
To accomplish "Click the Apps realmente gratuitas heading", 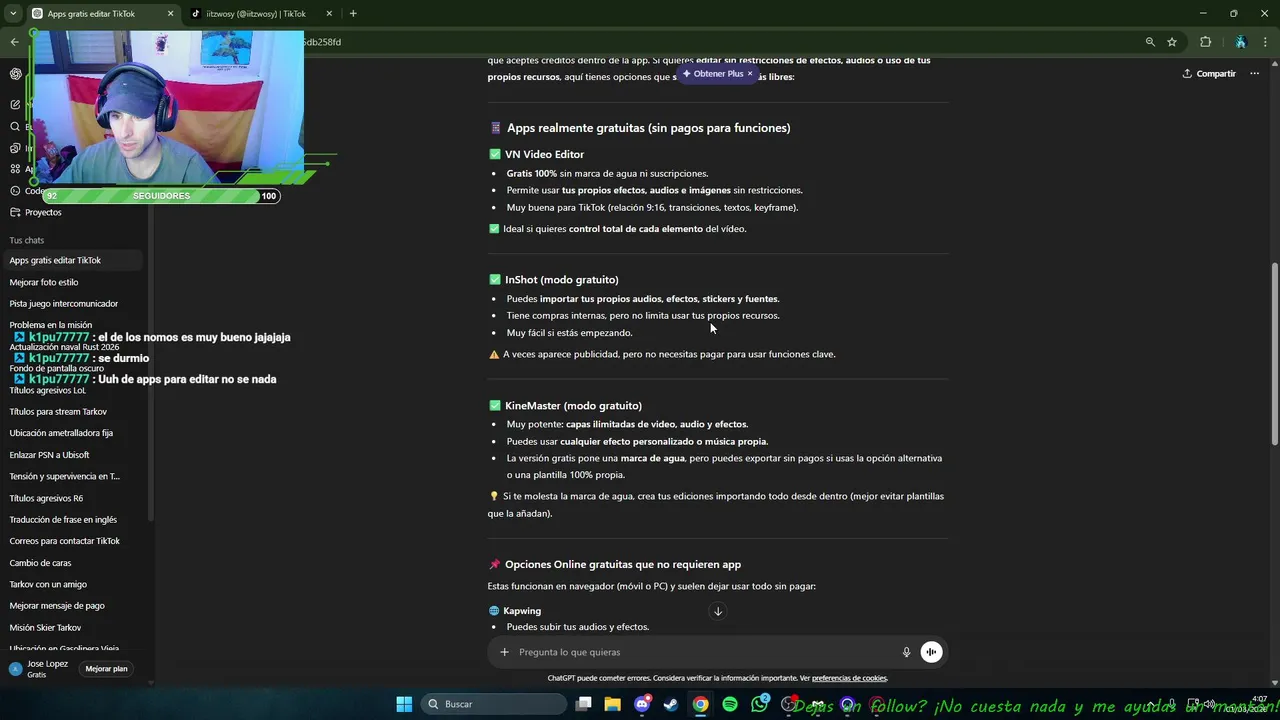I will click(x=648, y=128).
